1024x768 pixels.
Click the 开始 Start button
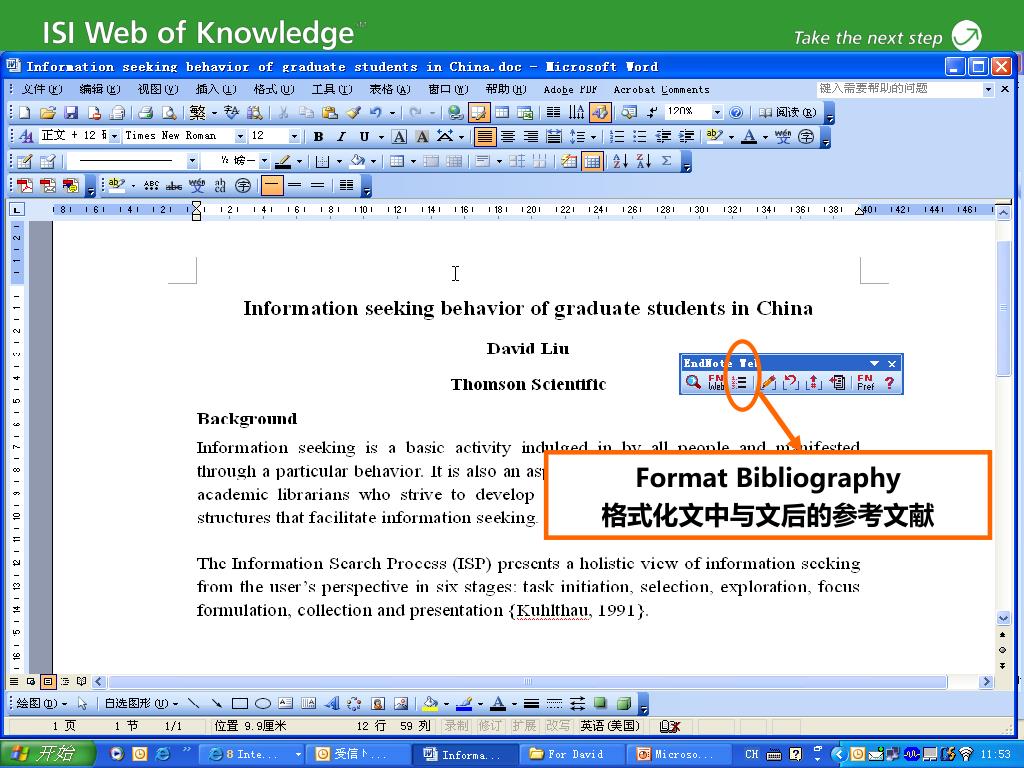(47, 754)
